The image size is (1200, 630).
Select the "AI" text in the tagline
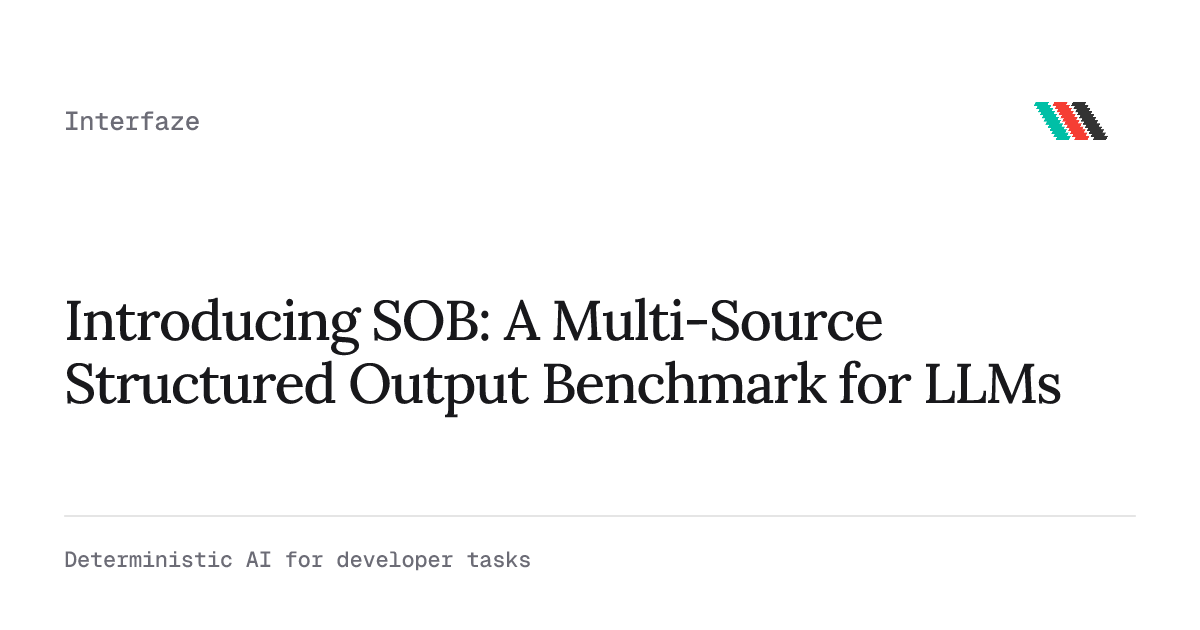(258, 560)
